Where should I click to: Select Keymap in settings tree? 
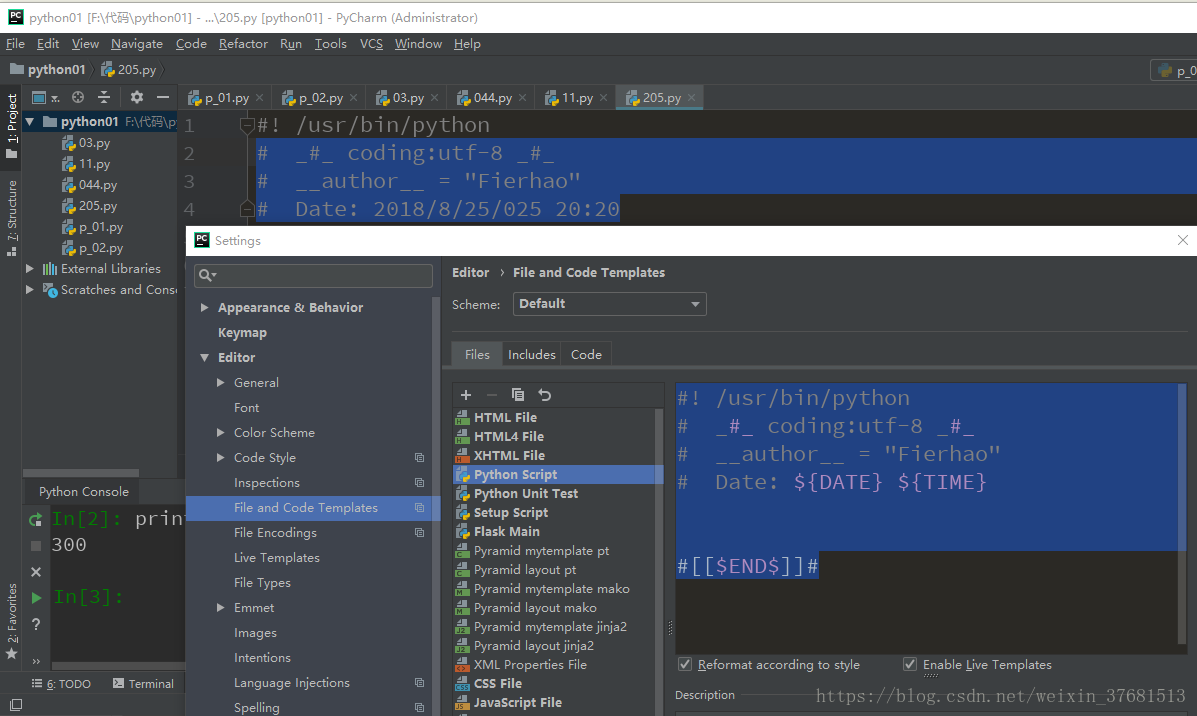(242, 333)
